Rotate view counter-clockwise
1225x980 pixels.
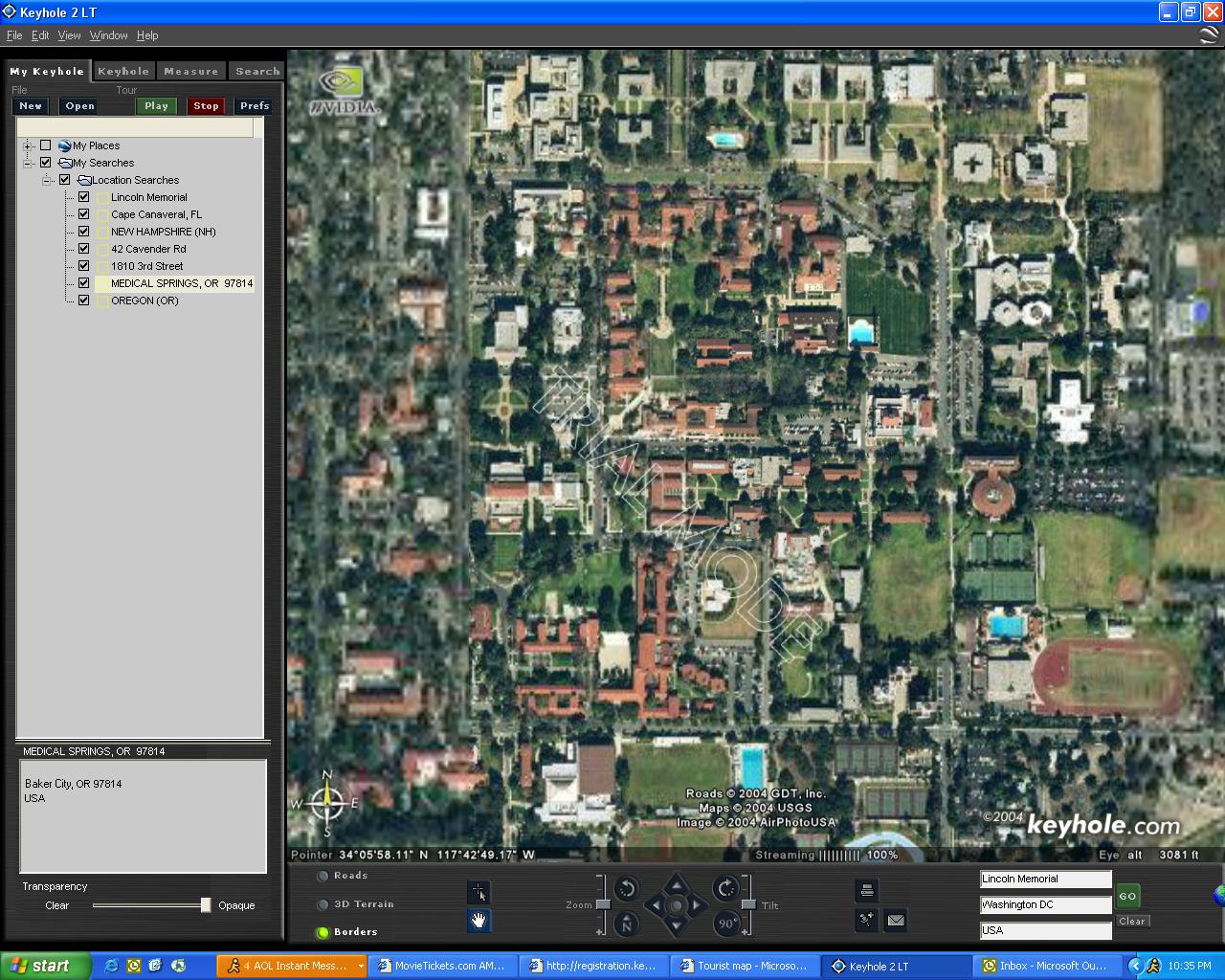627,889
